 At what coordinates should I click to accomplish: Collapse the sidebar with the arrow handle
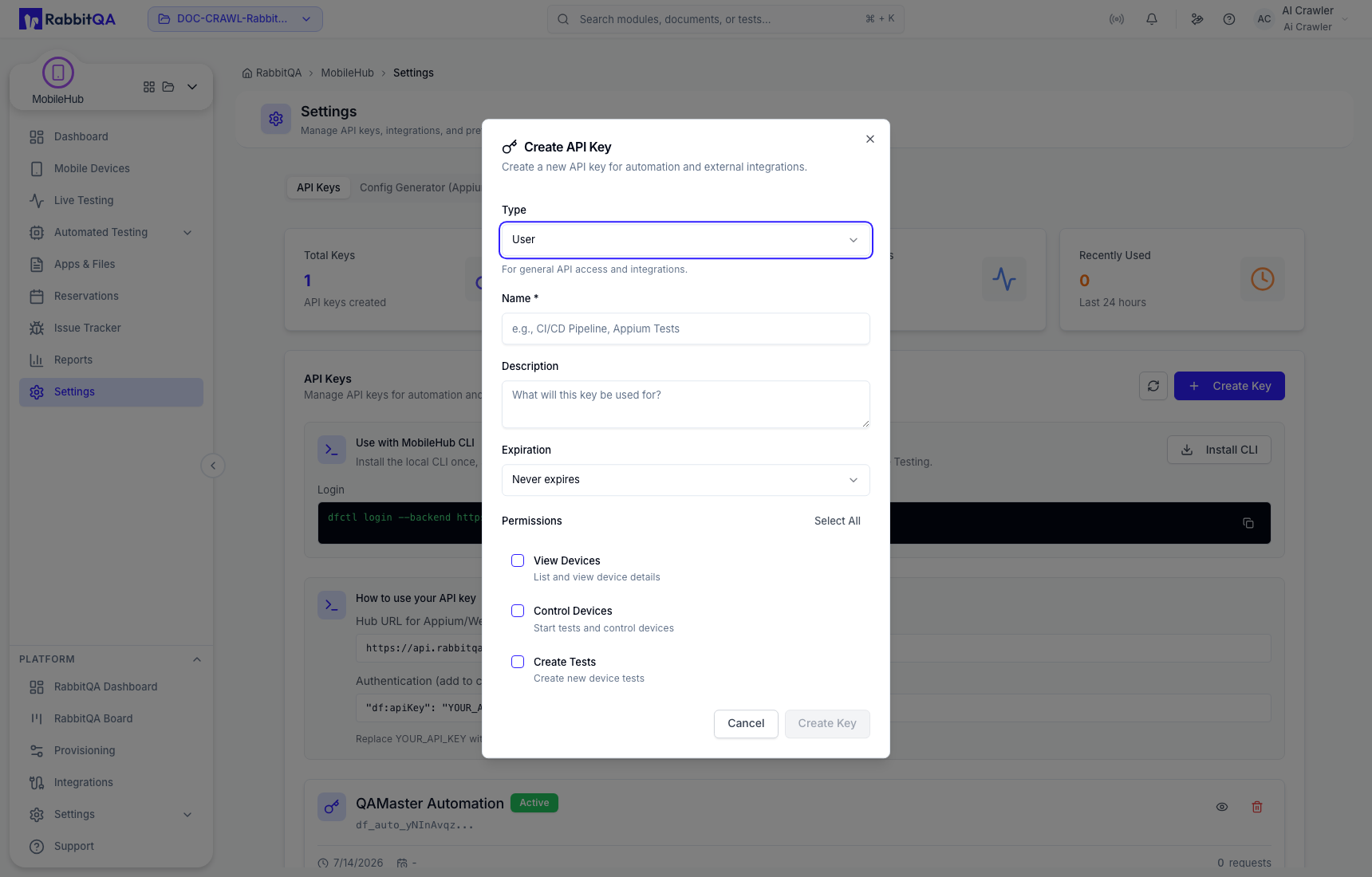coord(213,466)
